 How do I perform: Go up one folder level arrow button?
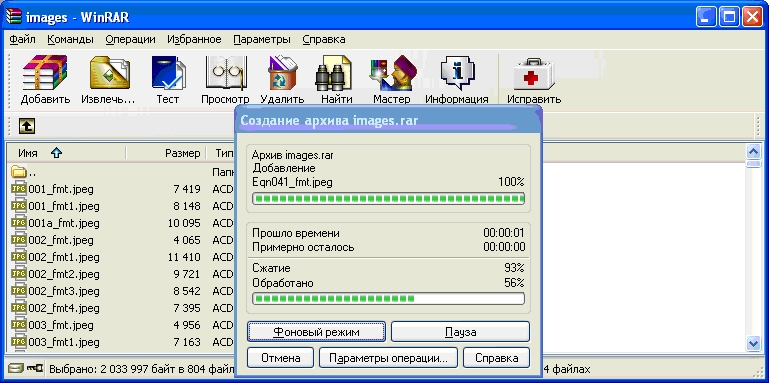point(27,126)
